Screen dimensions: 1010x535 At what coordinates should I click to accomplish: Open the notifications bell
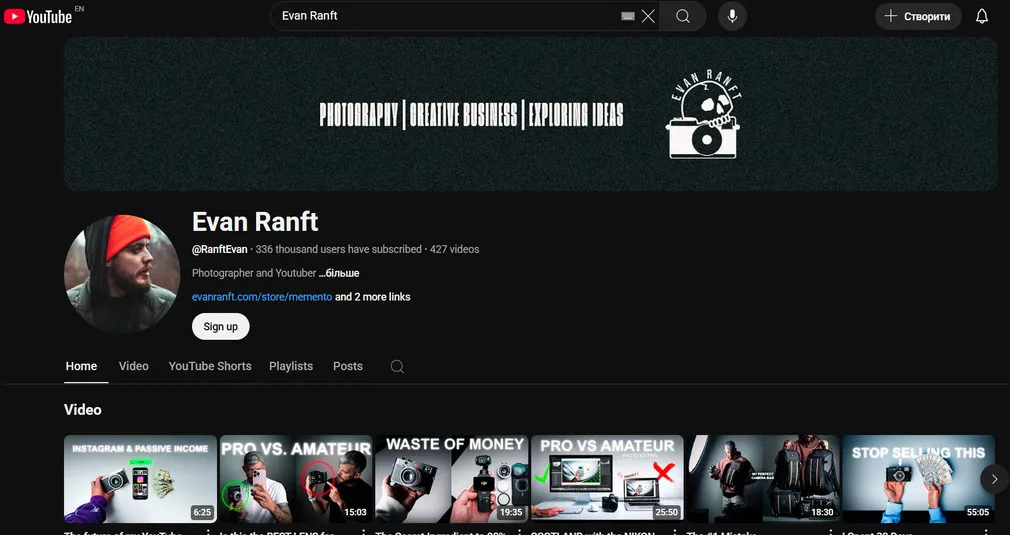coord(981,16)
